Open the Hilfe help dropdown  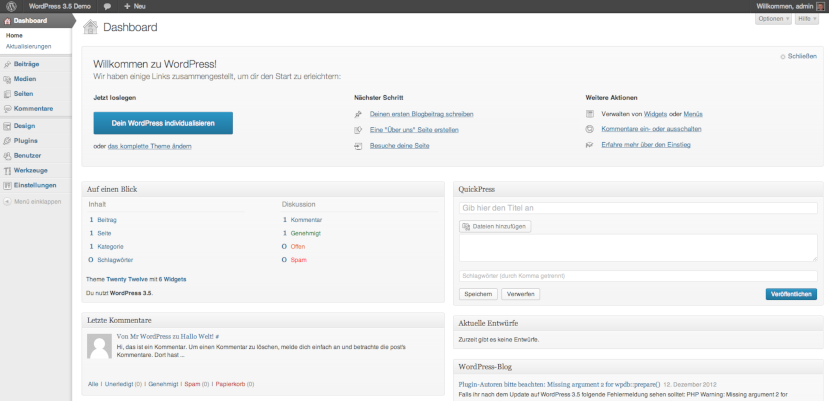tap(807, 19)
